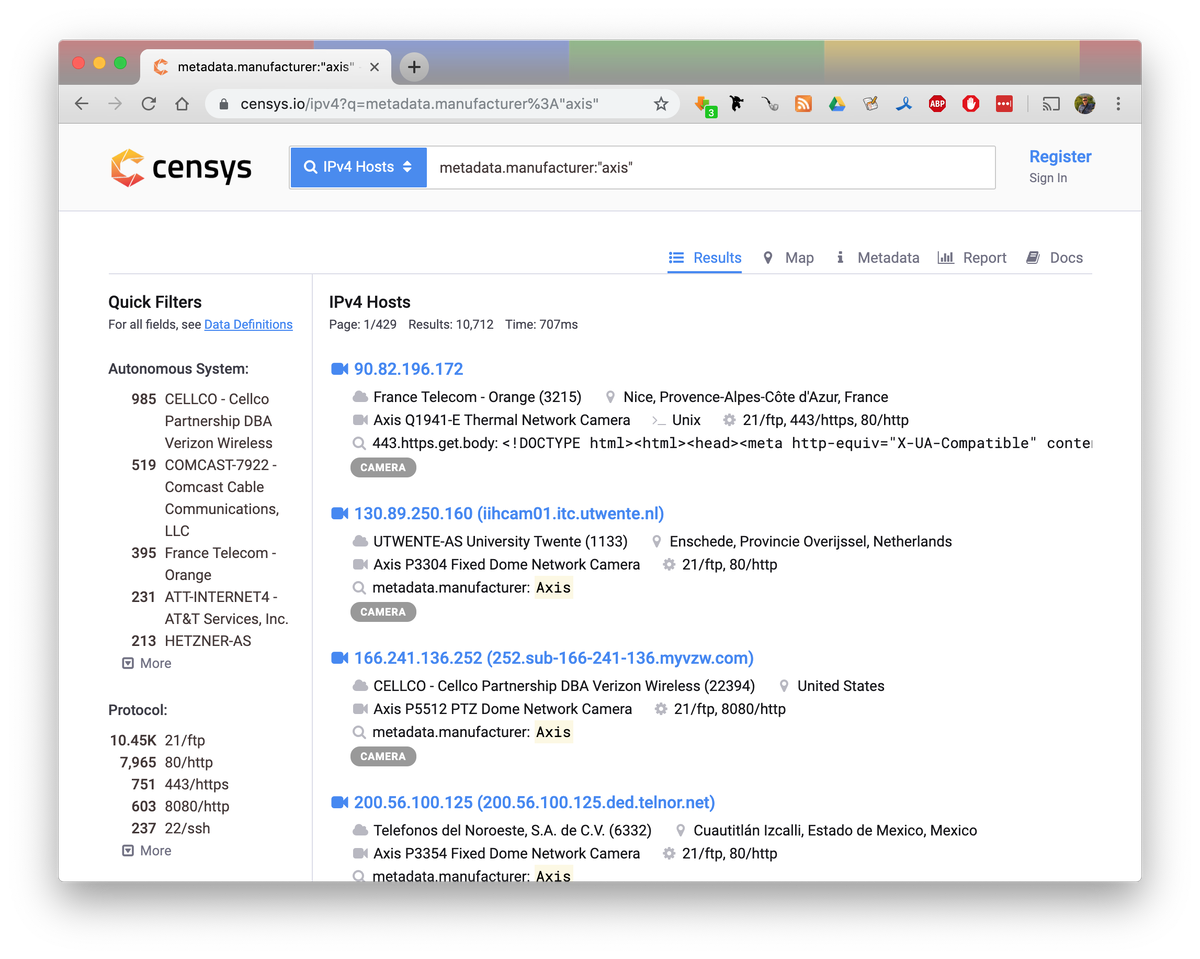
Task: Click the Censys logo
Action: pos(181,168)
